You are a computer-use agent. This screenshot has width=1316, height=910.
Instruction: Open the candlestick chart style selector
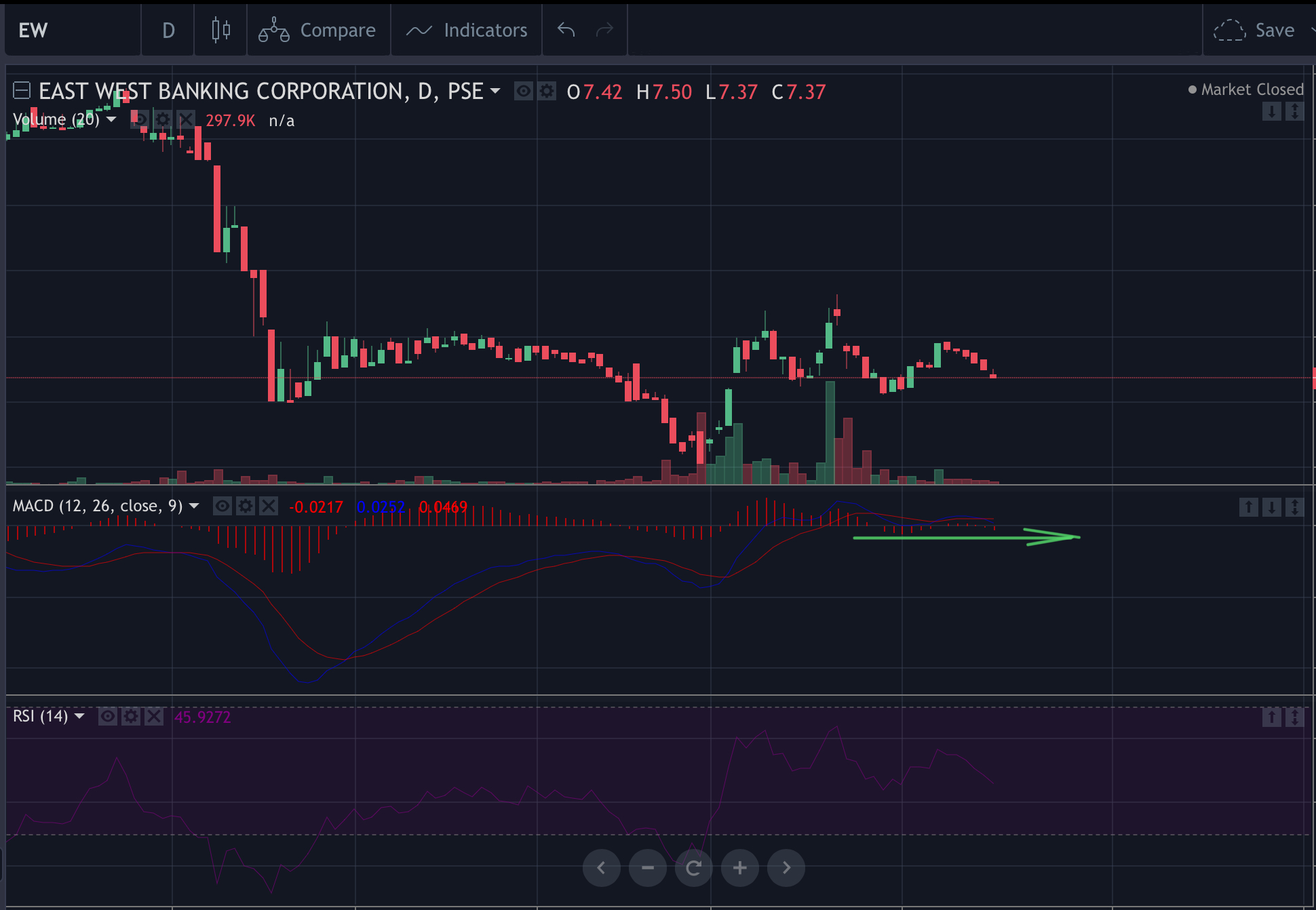[220, 31]
